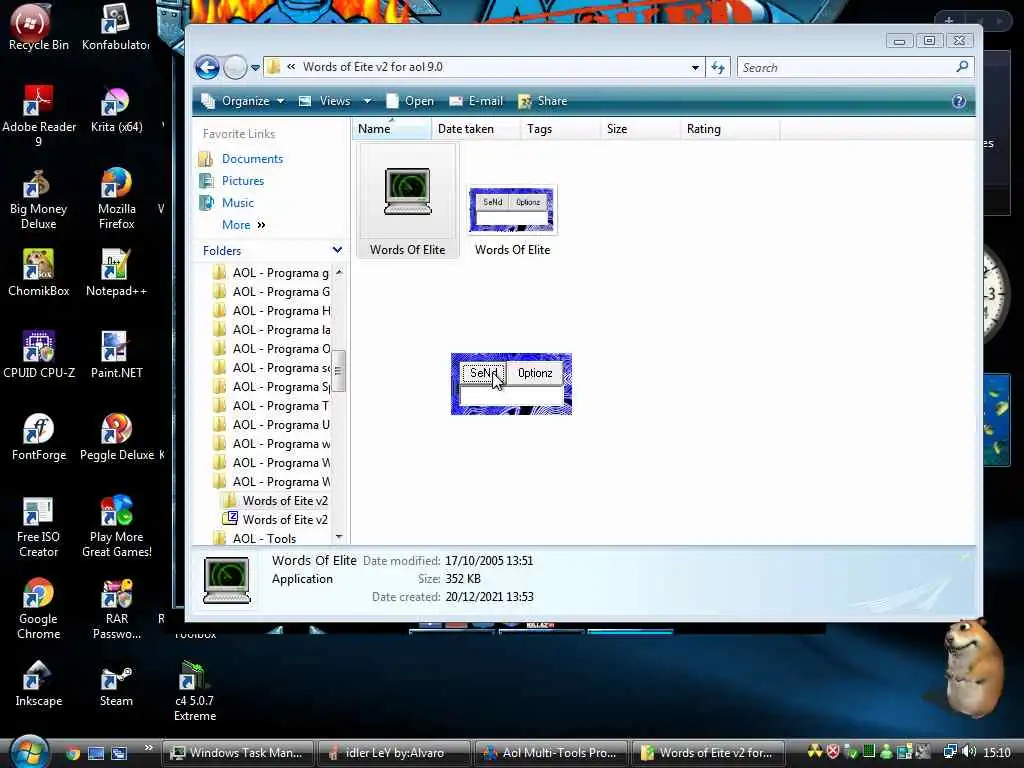The height and width of the screenshot is (768, 1024).
Task: Click Share in Explorer toolbar
Action: point(543,101)
